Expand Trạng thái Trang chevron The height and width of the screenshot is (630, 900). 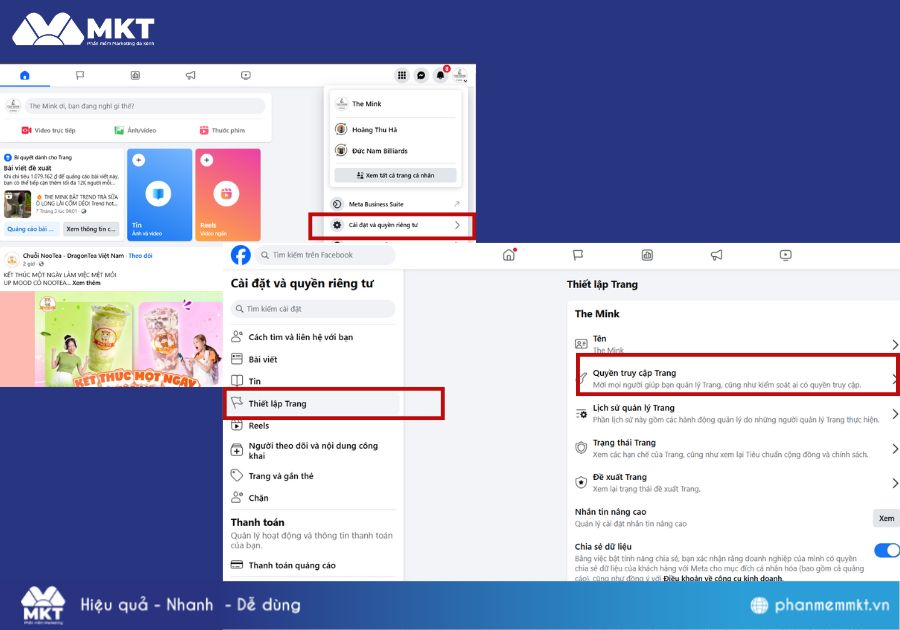pyautogui.click(x=894, y=448)
